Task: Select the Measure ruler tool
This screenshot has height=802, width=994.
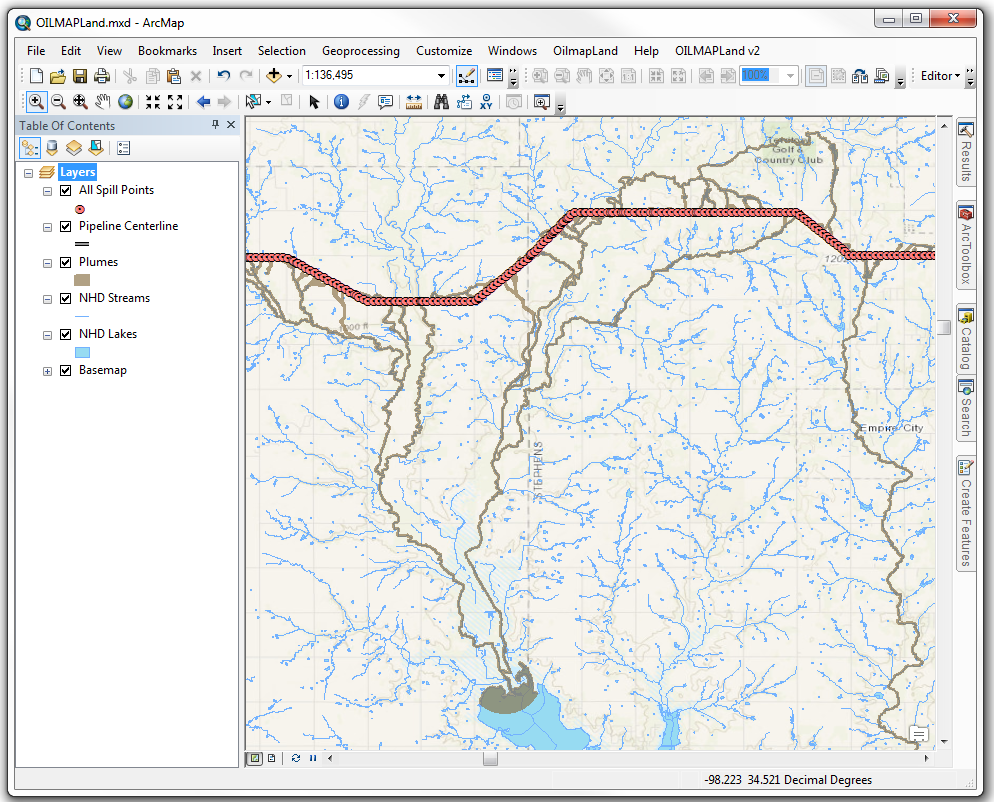Action: pos(414,101)
